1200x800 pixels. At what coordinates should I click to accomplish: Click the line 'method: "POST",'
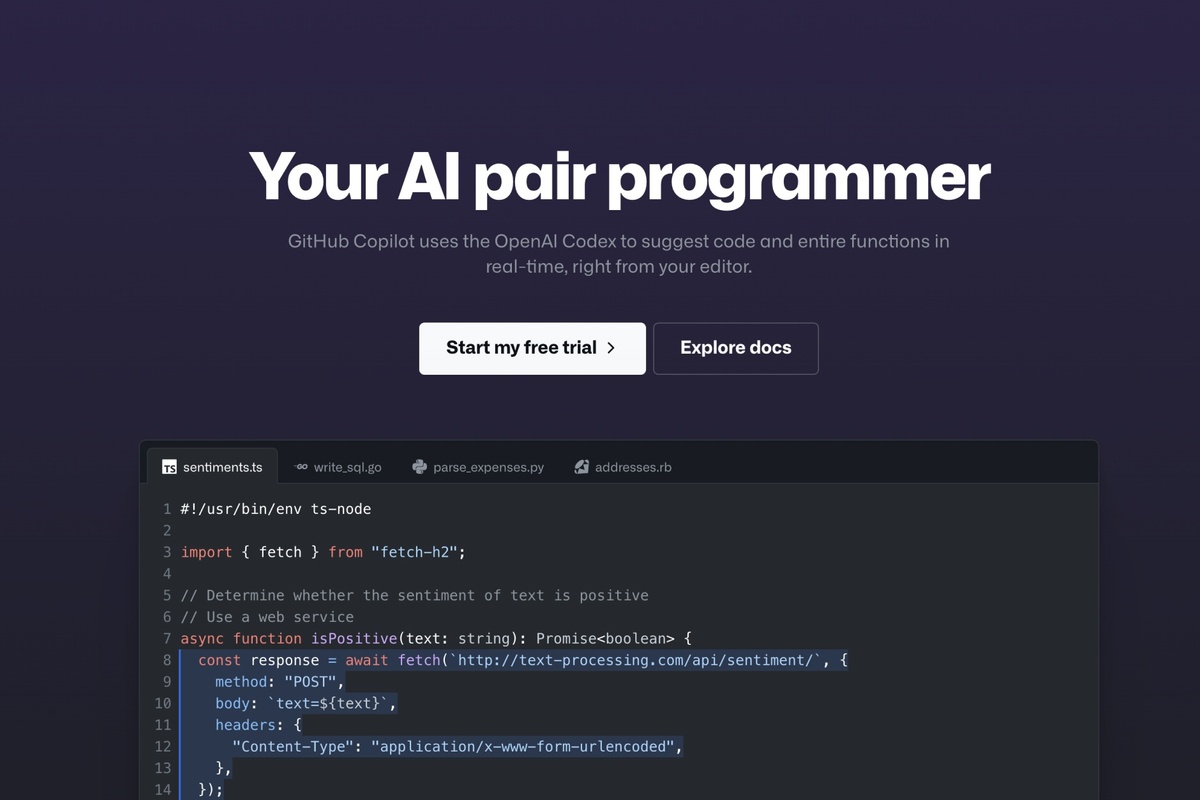click(280, 682)
